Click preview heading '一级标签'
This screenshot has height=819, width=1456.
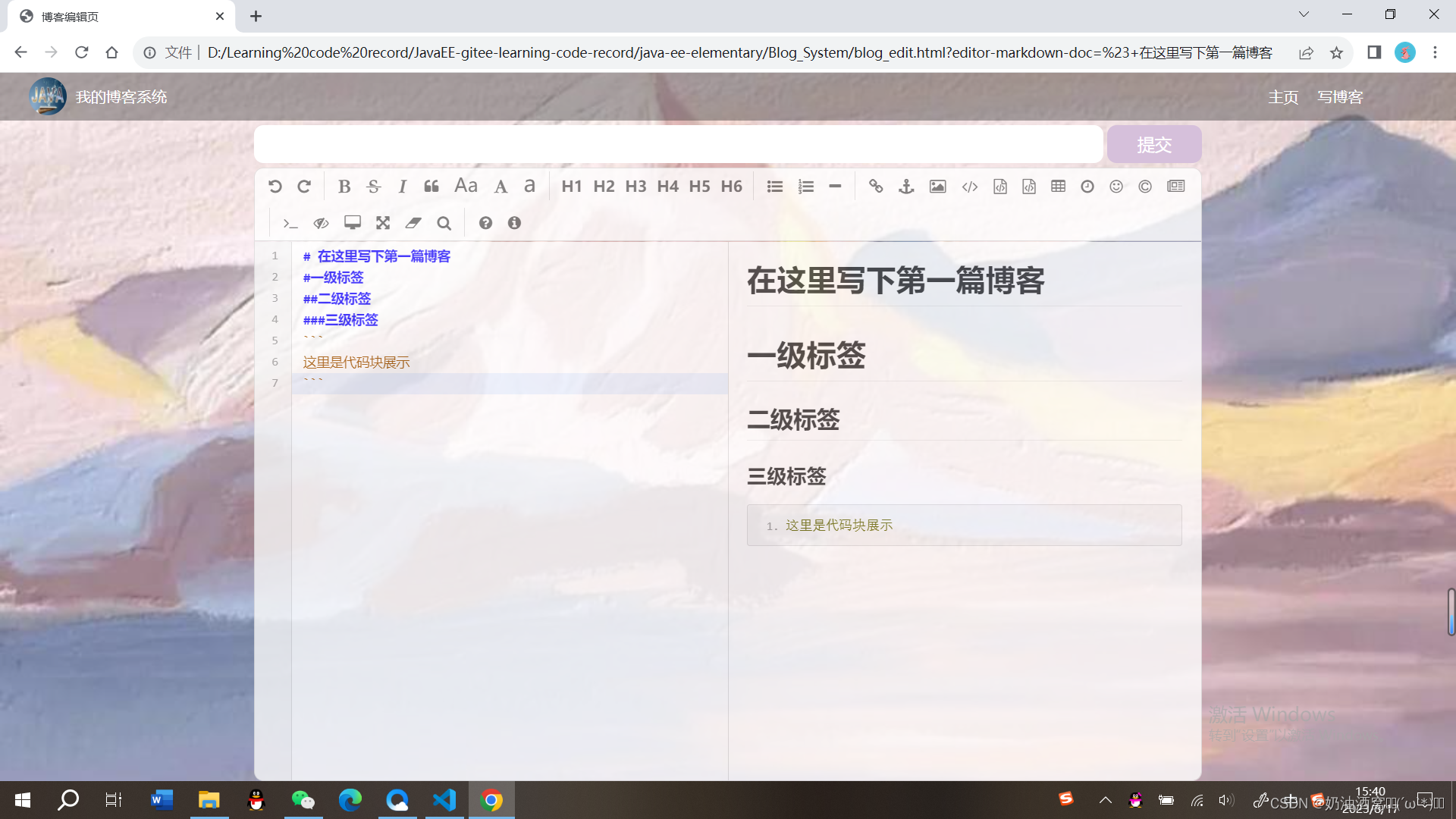806,356
